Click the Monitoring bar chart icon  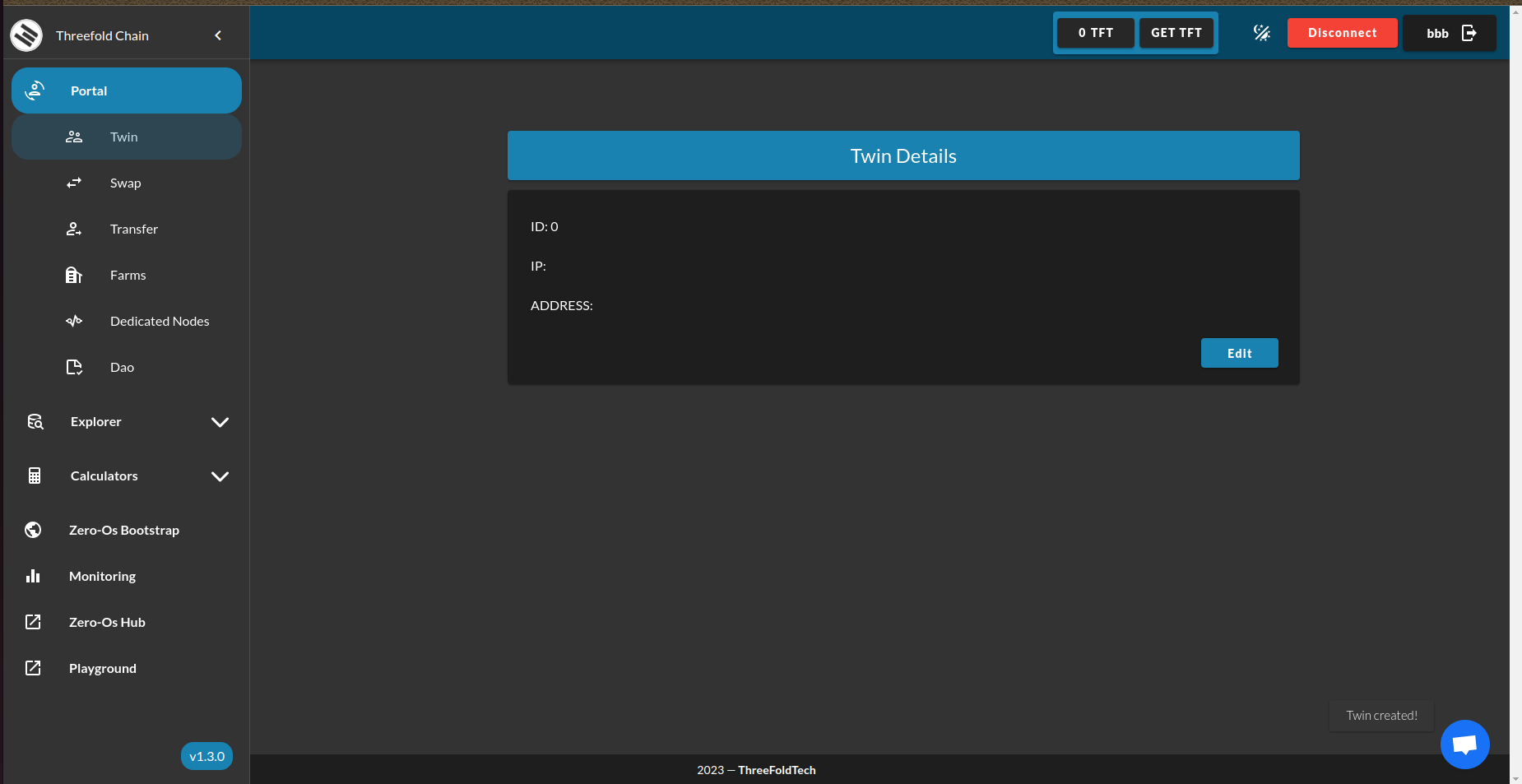tap(33, 576)
